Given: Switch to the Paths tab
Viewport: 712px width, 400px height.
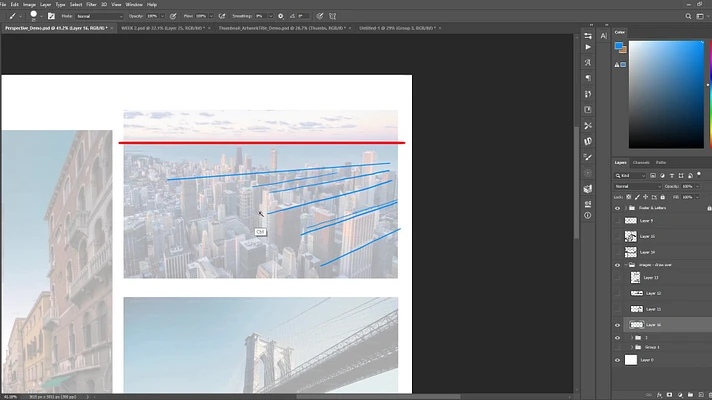Looking at the screenshot, I should pyautogui.click(x=661, y=163).
